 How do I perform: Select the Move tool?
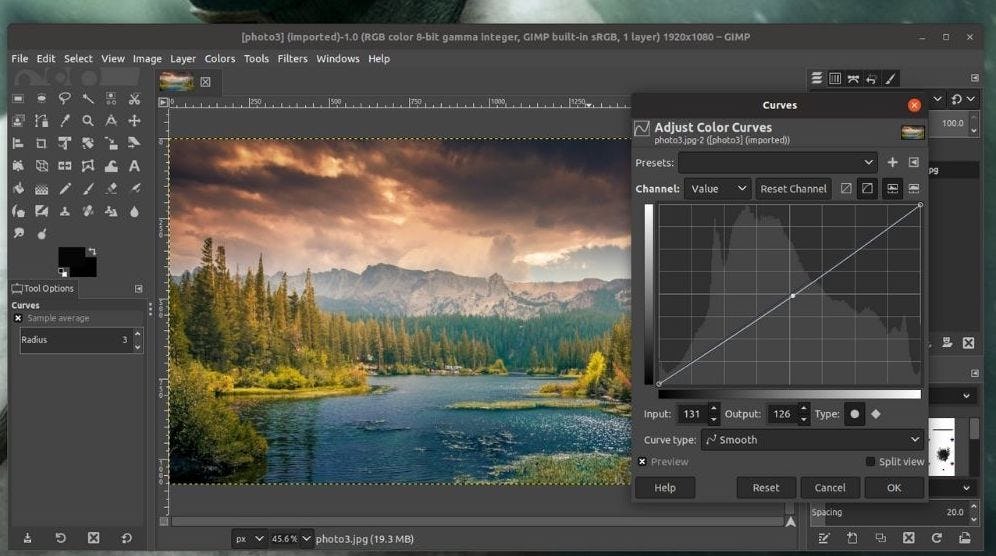134,121
